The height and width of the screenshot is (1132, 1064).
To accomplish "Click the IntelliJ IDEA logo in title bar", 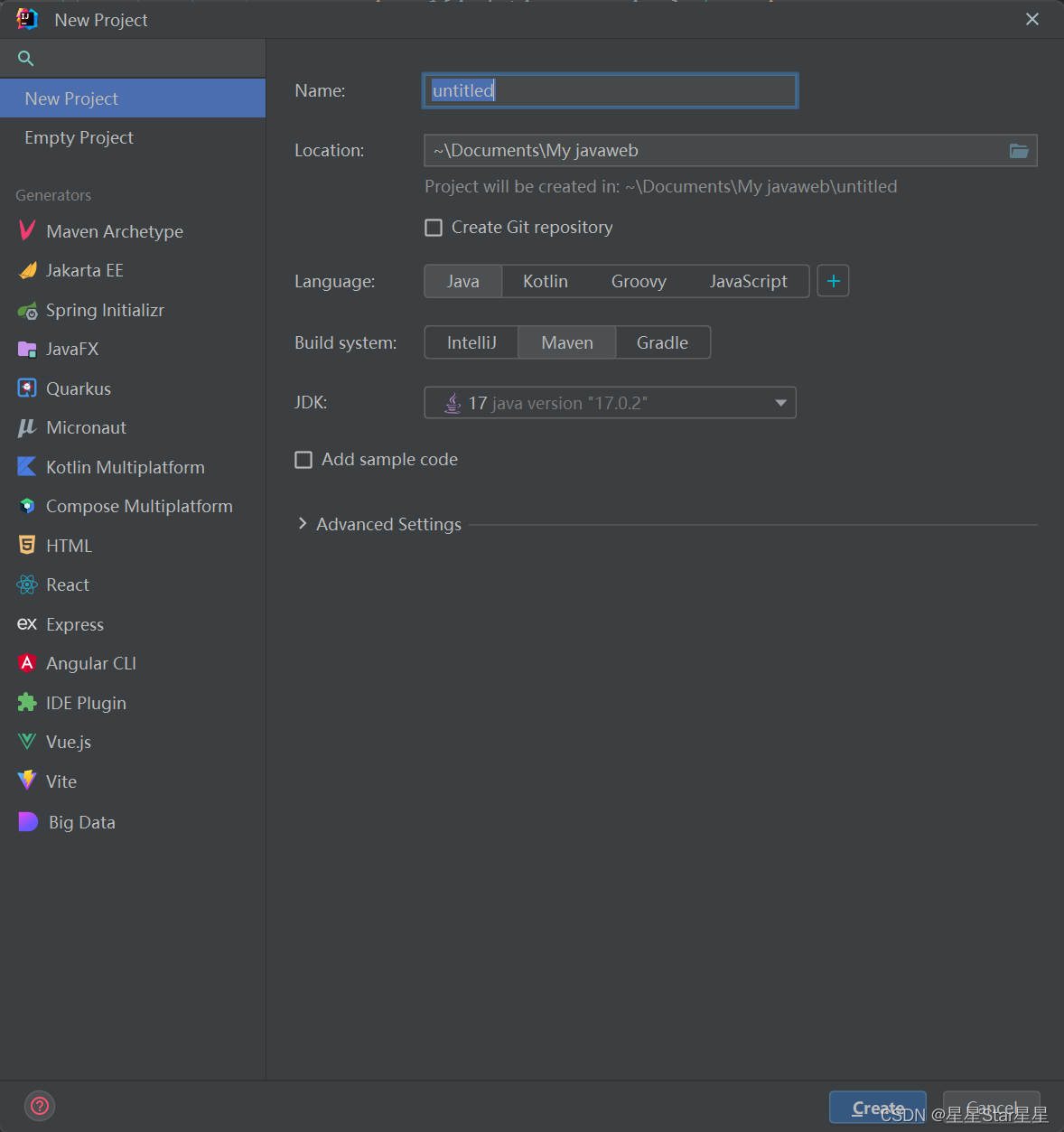I will click(26, 19).
